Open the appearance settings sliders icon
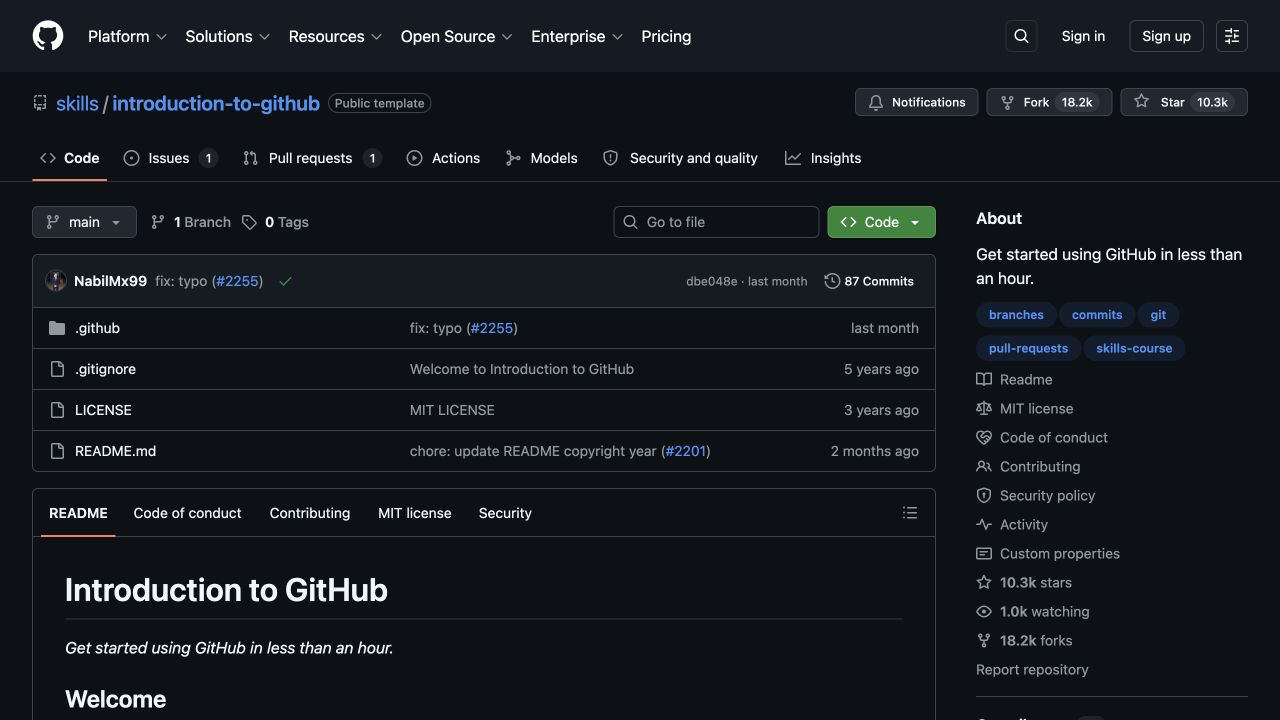This screenshot has width=1280, height=720. coord(1232,36)
